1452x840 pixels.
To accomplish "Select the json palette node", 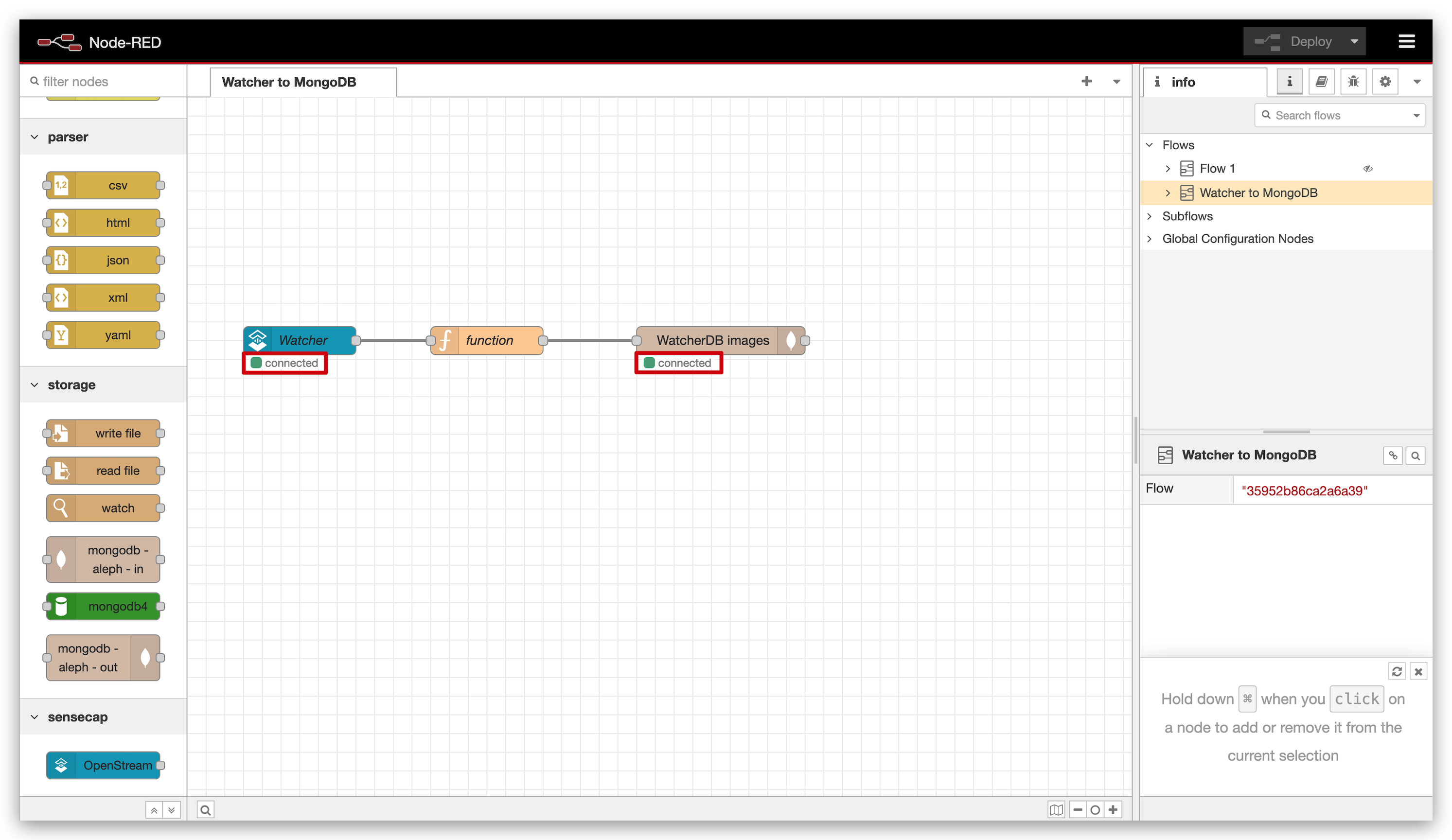I will coord(103,261).
